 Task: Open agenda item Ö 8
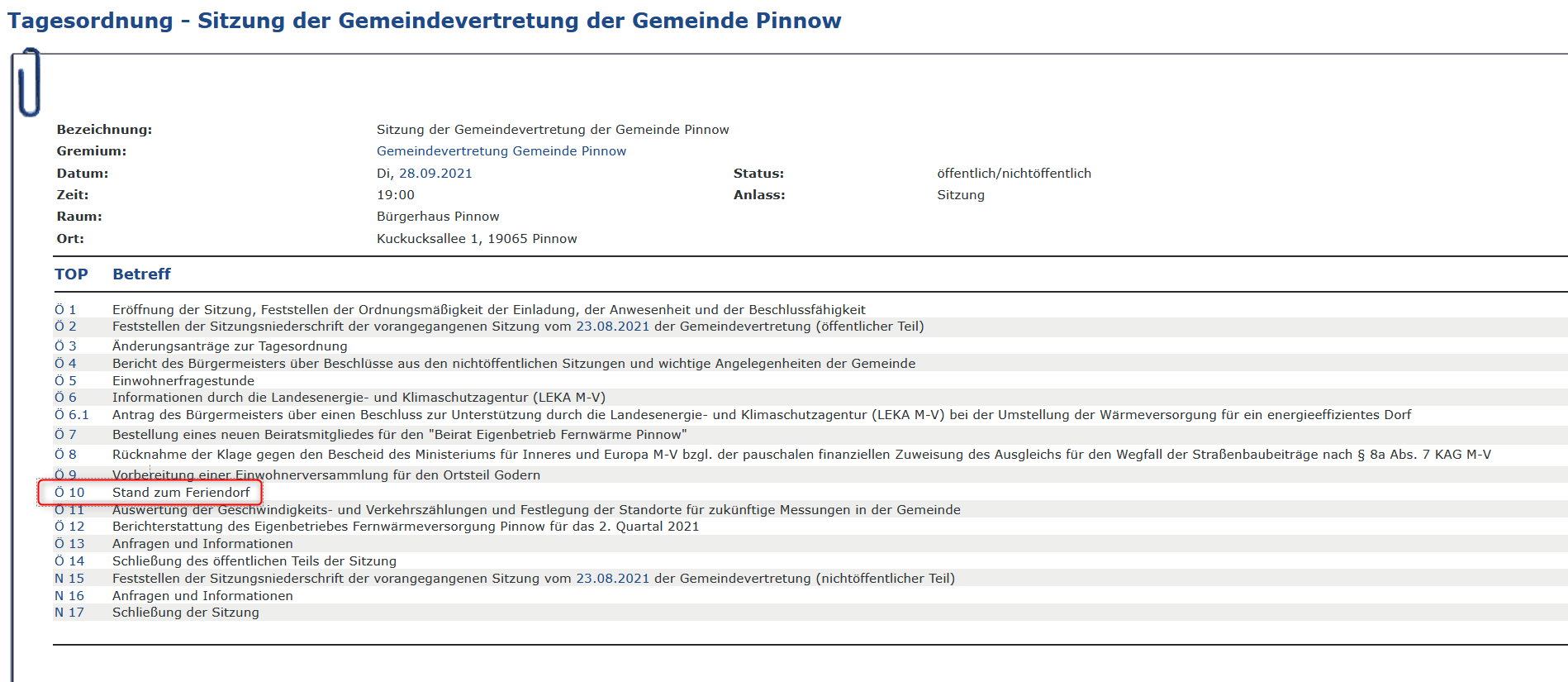65,455
